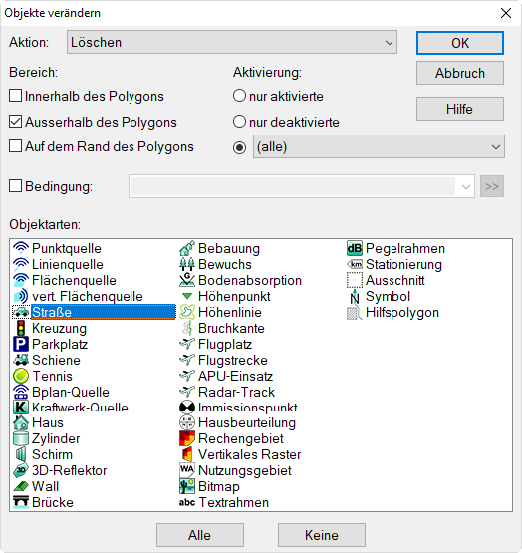Select the Rechengebiet grid icon
This screenshot has height=553, width=522.
click(x=187, y=438)
